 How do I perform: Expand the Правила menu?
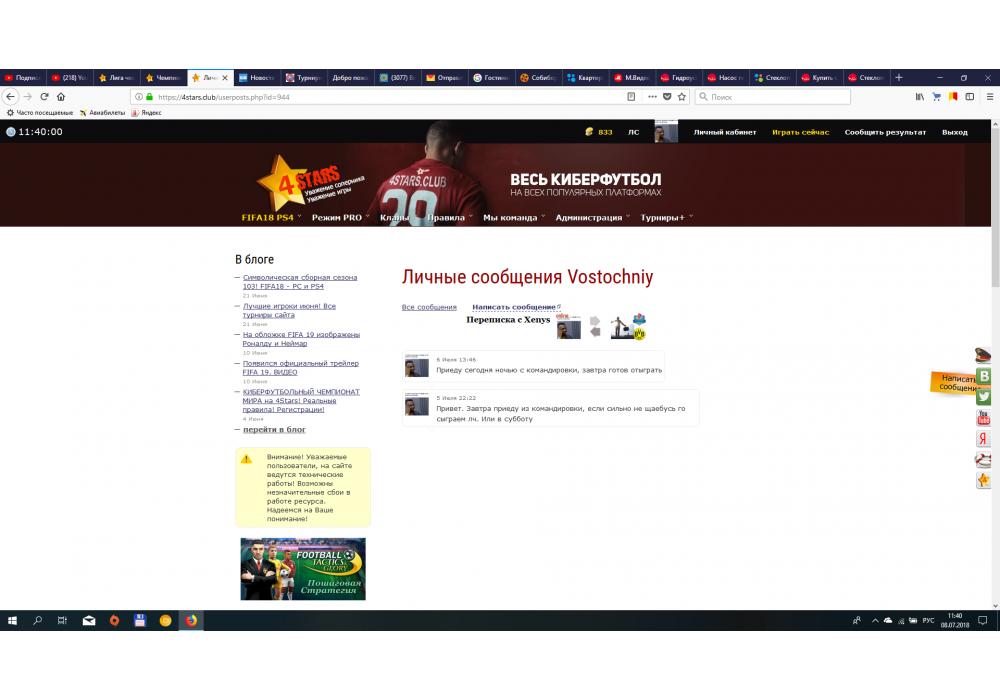(x=450, y=217)
